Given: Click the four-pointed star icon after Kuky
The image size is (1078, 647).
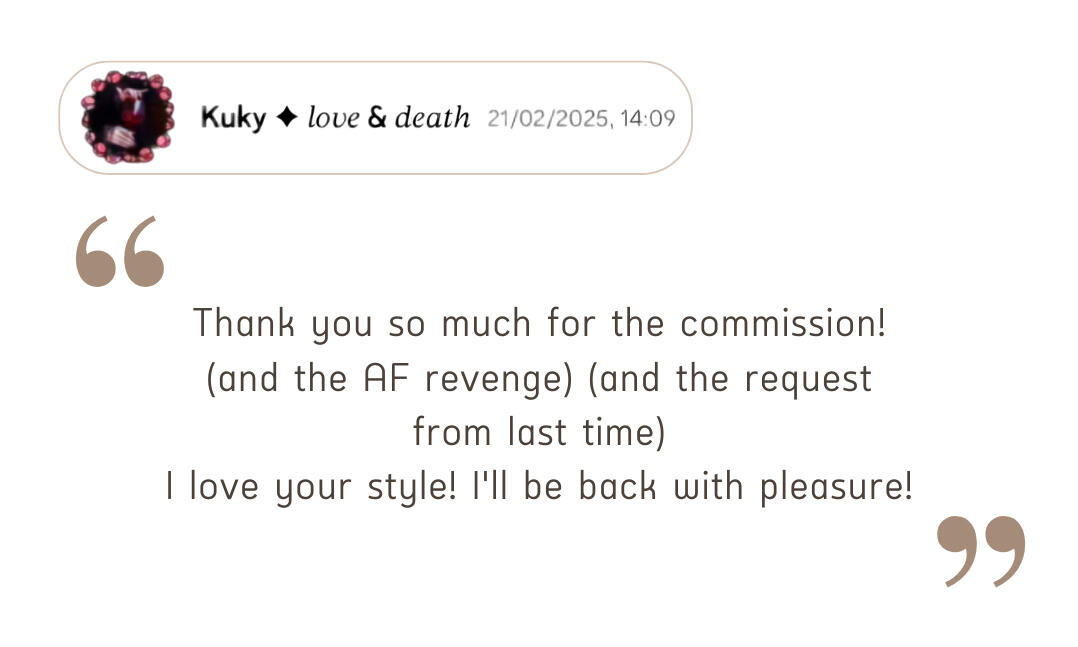Looking at the screenshot, I should point(286,118).
